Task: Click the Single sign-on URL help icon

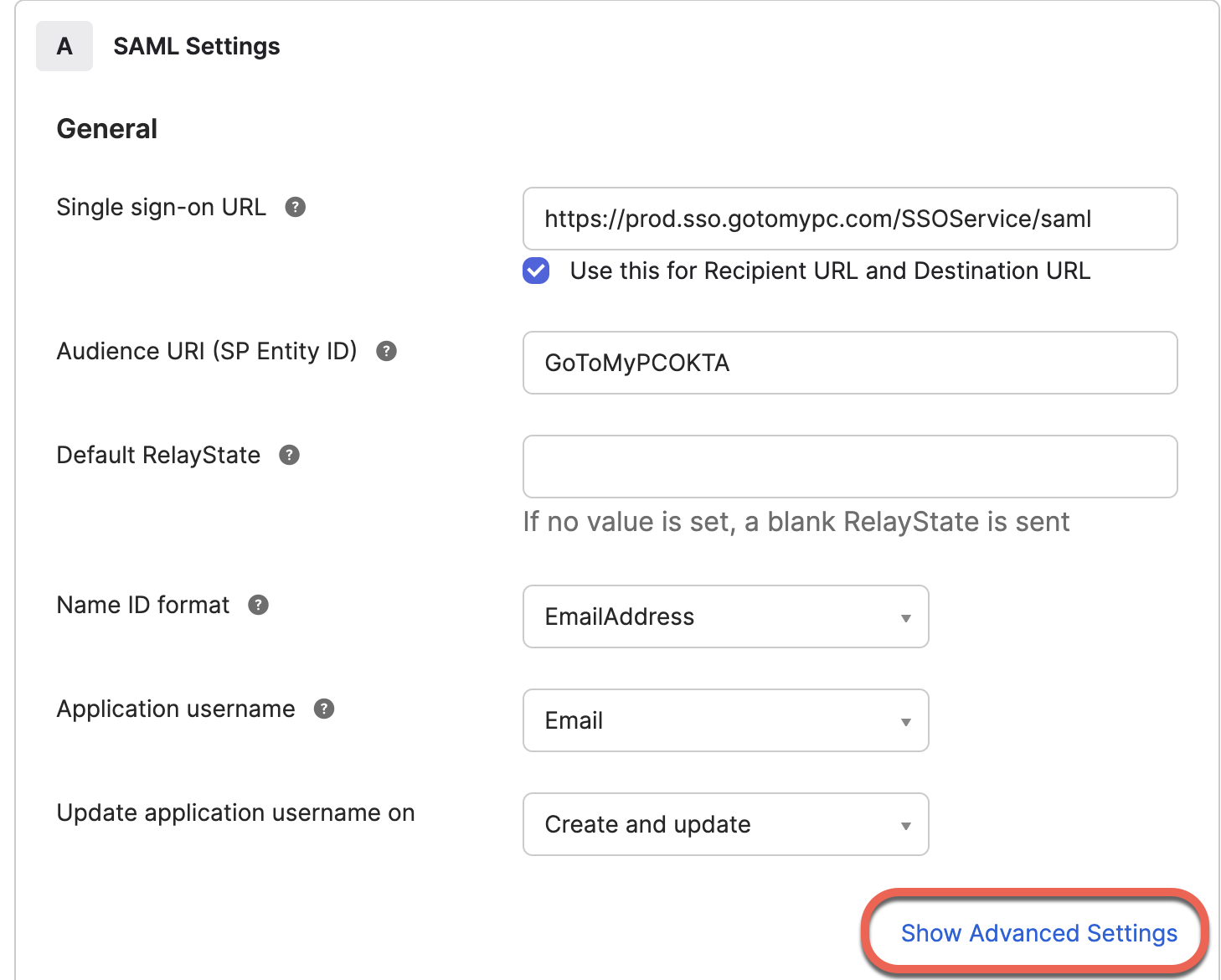Action: pos(295,207)
